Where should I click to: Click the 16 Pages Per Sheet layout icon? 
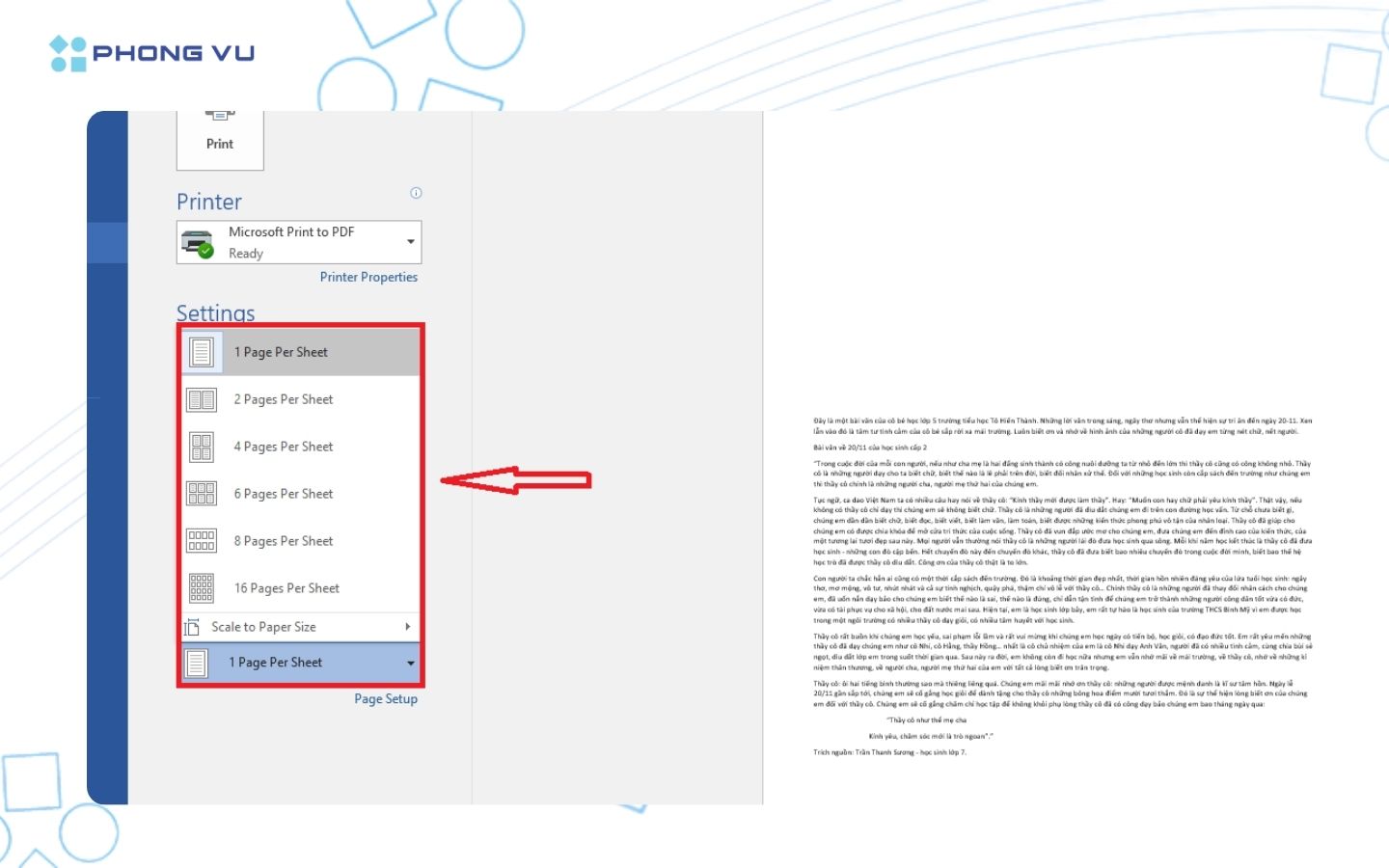click(202, 588)
